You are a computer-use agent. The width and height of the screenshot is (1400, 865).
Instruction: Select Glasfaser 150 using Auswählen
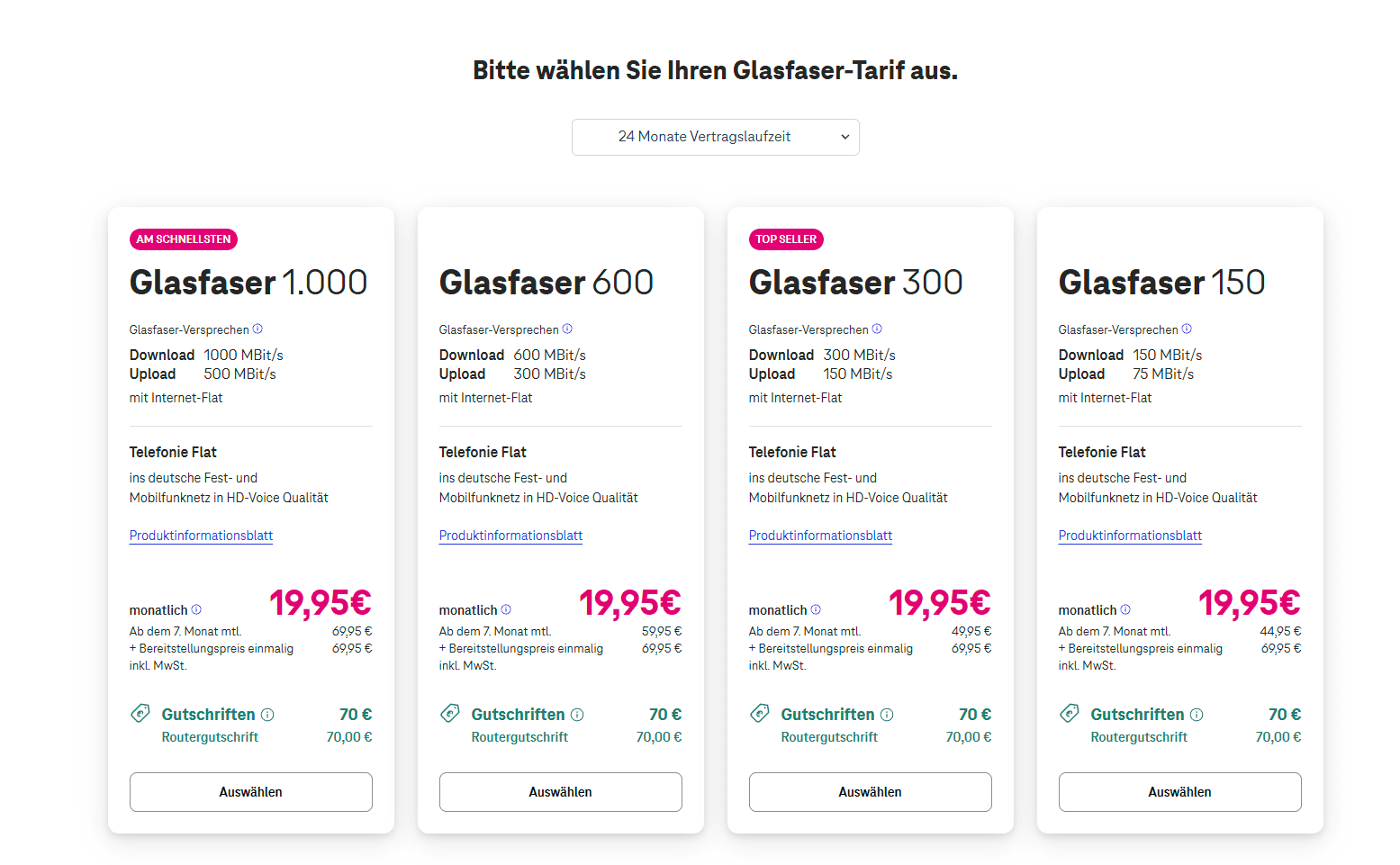[x=1180, y=792]
